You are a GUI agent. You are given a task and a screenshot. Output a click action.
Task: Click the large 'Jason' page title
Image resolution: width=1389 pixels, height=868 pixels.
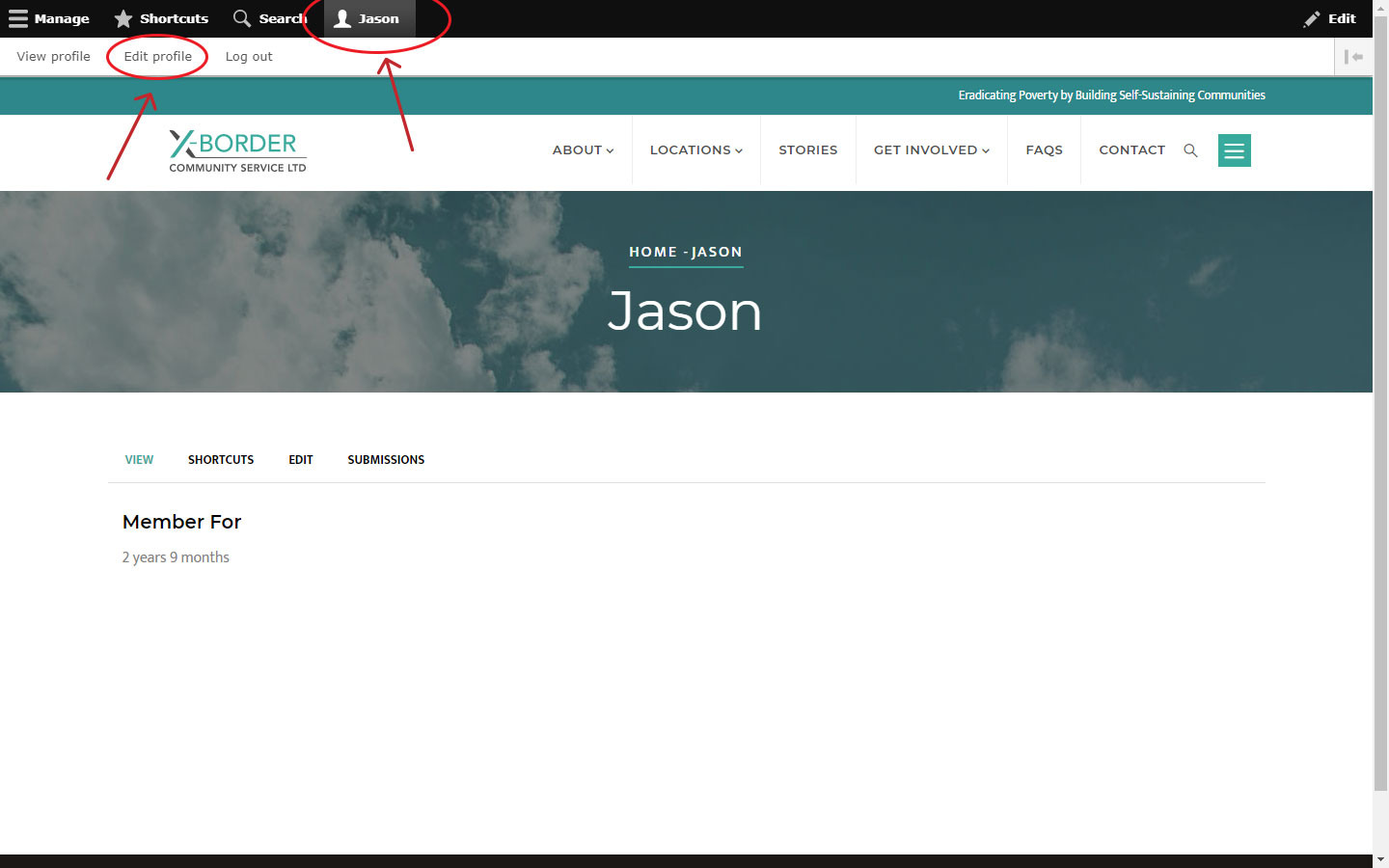685,312
